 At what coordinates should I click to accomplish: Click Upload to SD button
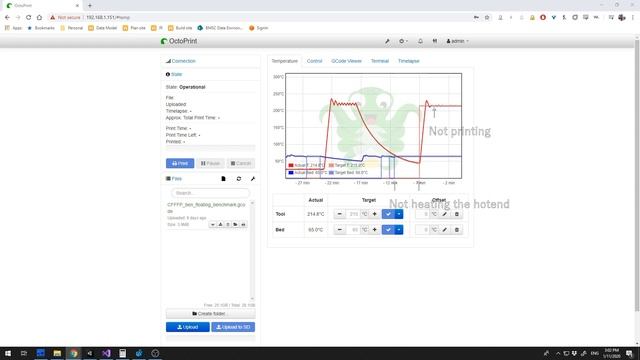pos(233,327)
